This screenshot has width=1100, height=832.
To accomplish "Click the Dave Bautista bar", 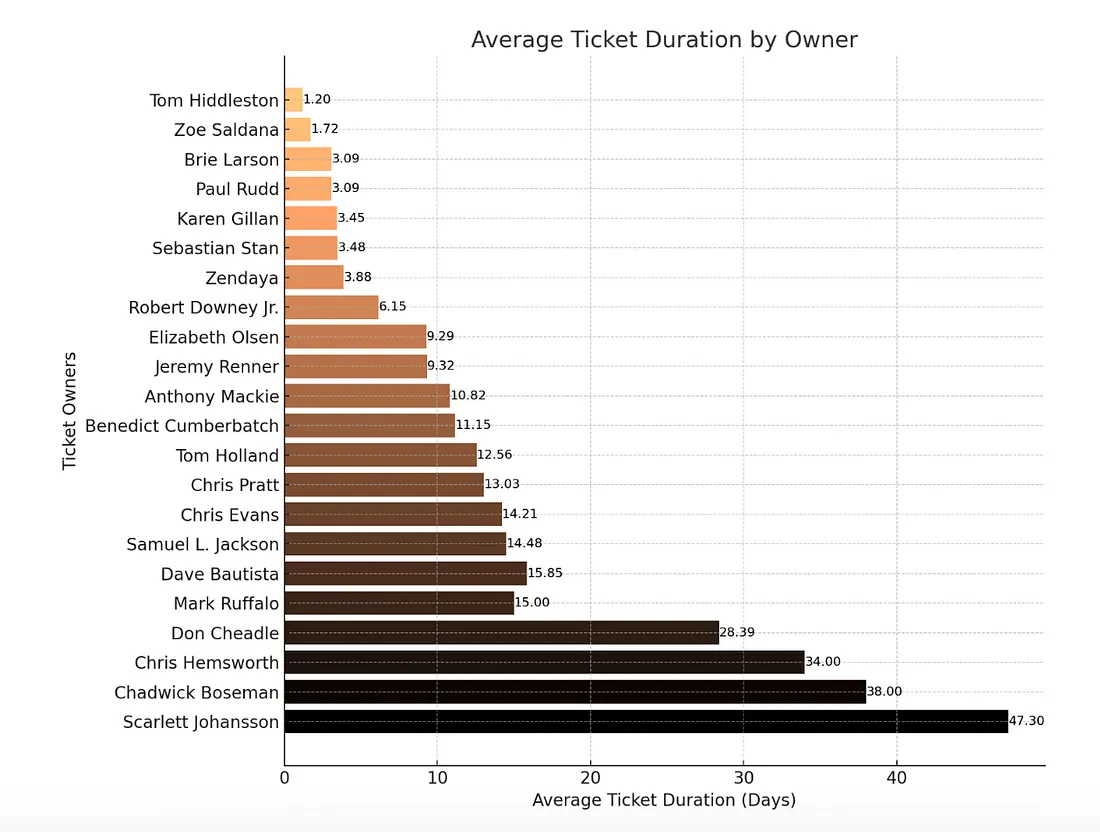I will (x=405, y=573).
